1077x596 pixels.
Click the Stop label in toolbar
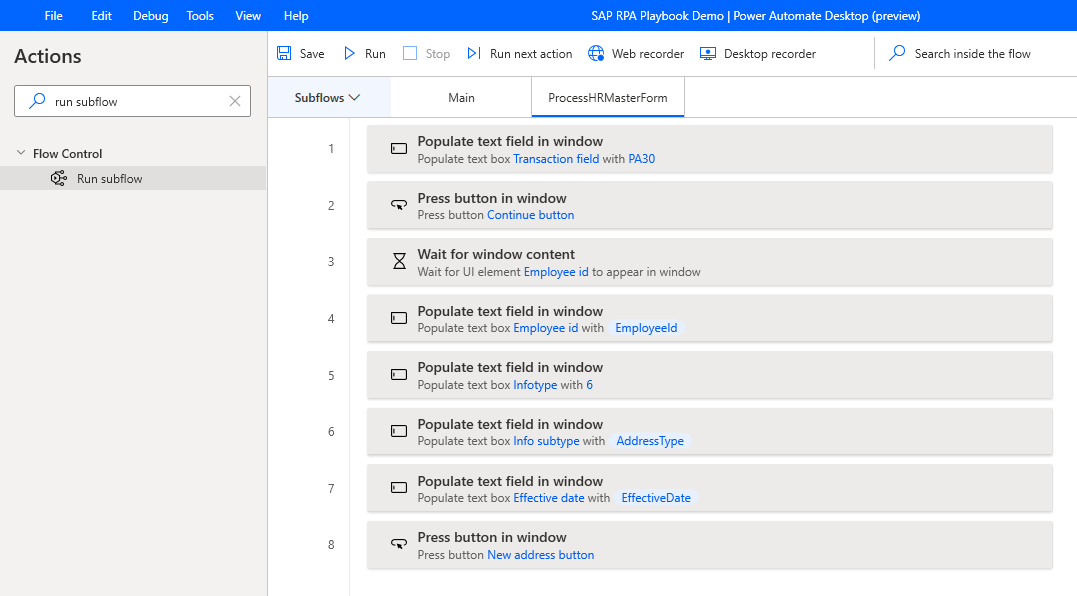[438, 54]
